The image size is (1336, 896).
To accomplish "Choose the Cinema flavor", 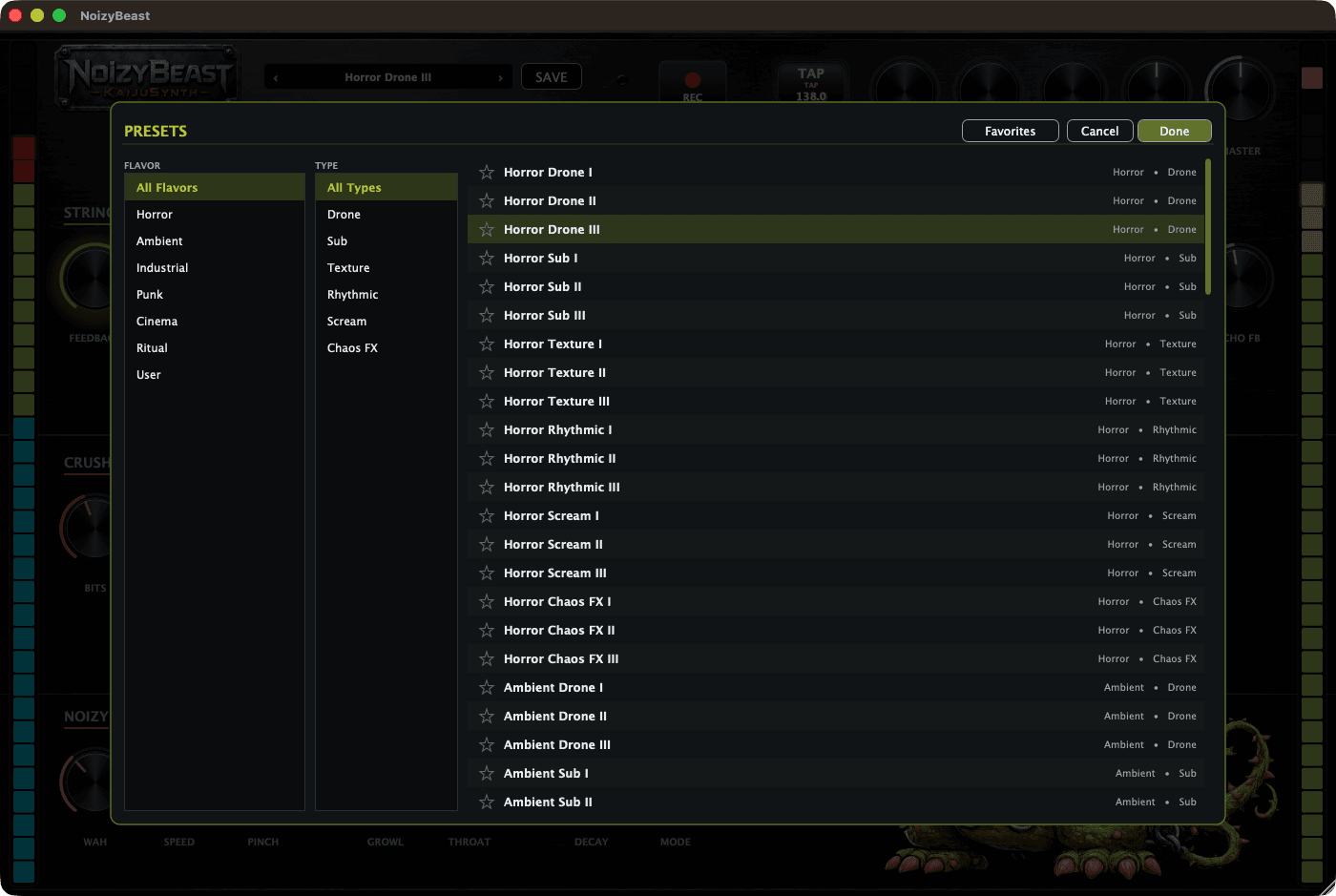I will pyautogui.click(x=215, y=322).
